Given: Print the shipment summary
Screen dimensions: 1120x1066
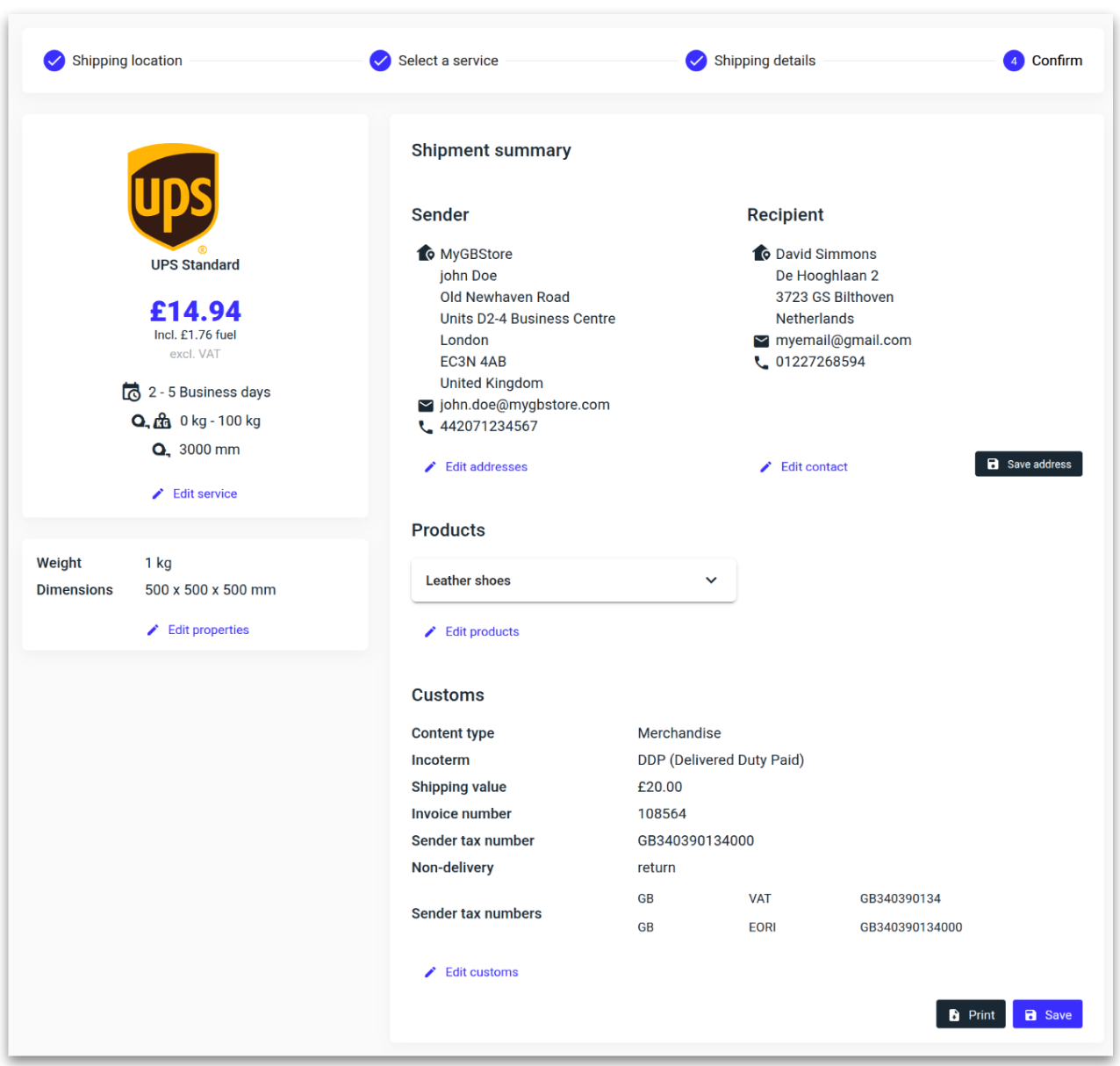Looking at the screenshot, I should (x=971, y=1014).
